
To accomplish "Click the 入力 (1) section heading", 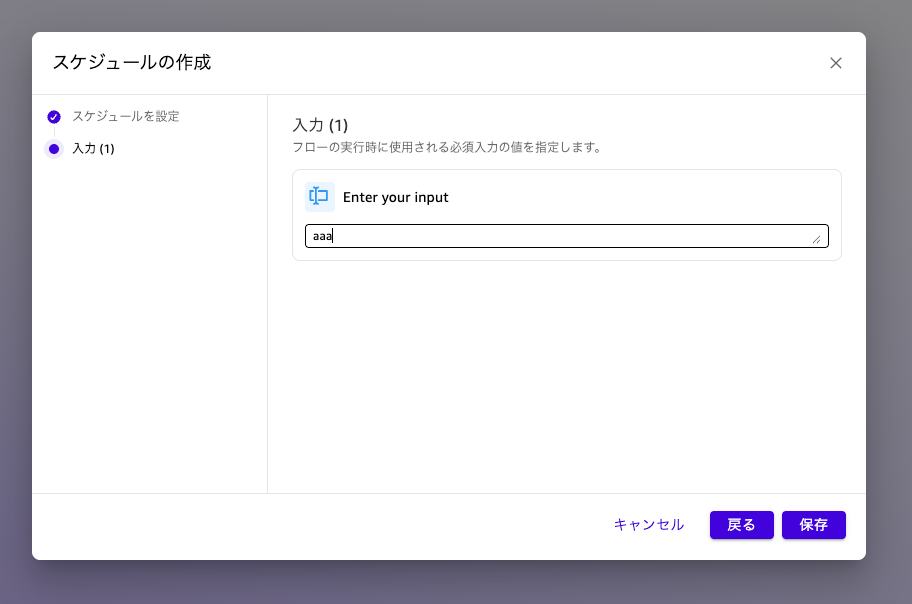I will pyautogui.click(x=311, y=125).
